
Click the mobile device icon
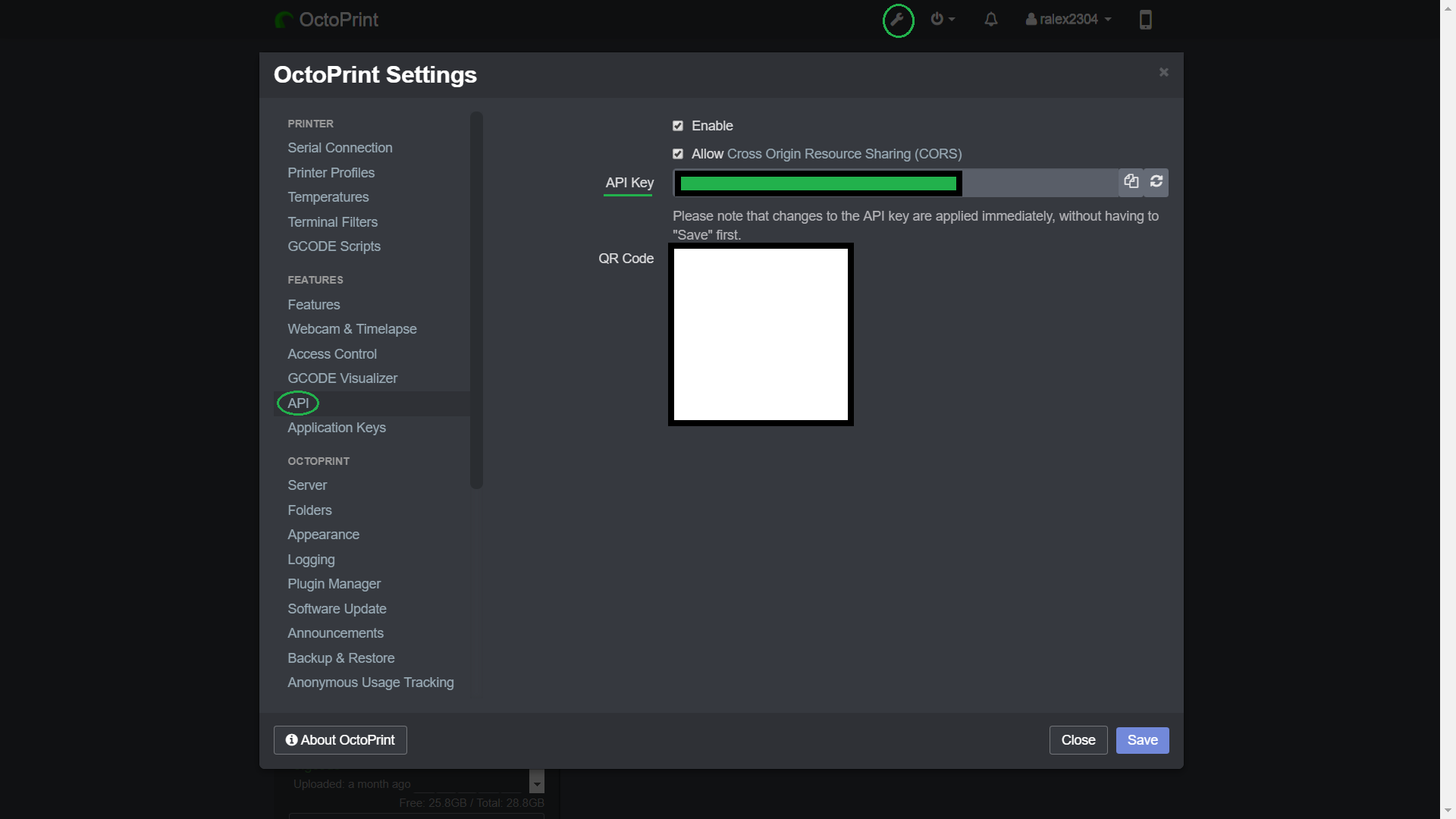pyautogui.click(x=1145, y=20)
